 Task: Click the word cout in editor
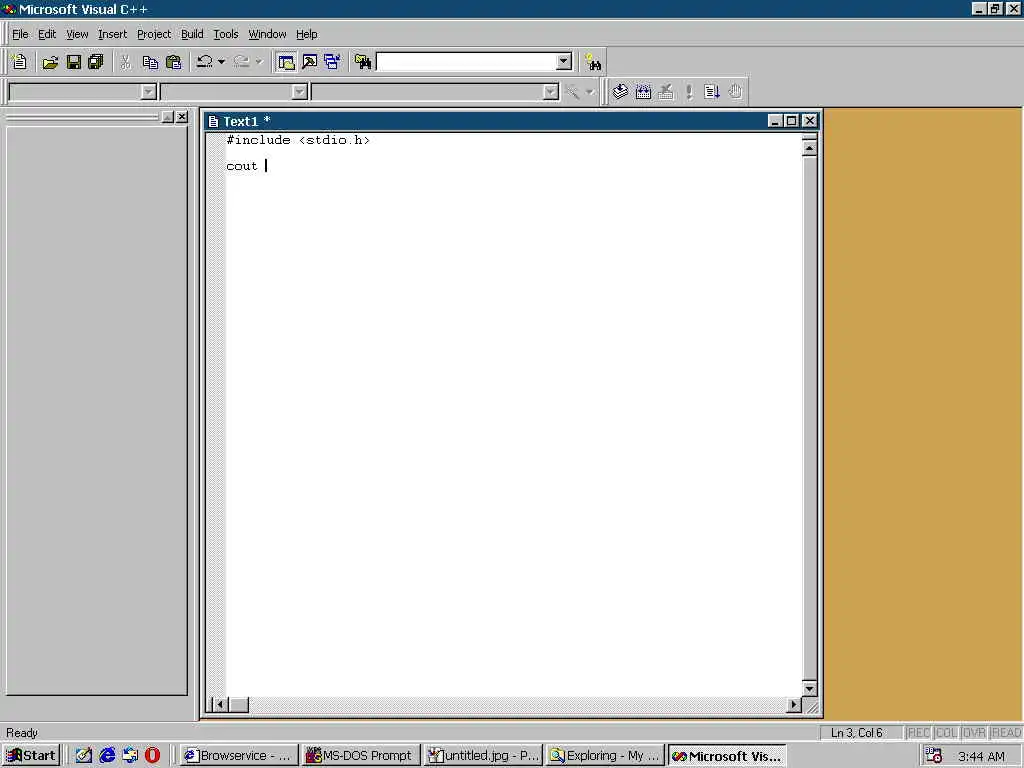tap(242, 166)
